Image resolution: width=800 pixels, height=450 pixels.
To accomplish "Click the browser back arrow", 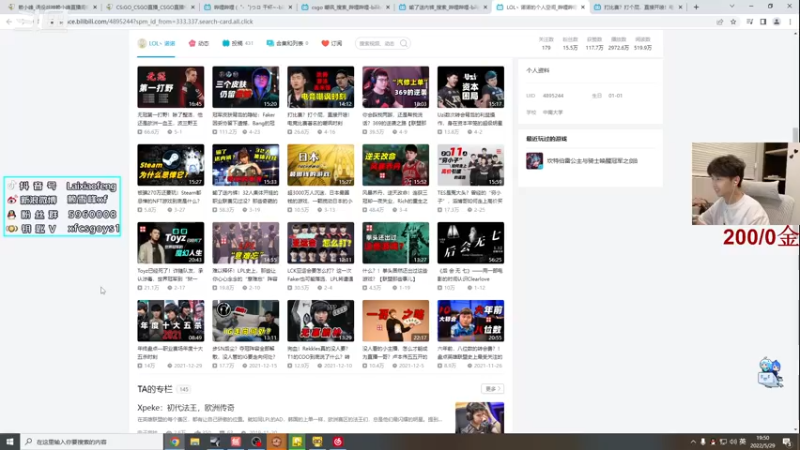I will pos(9,22).
